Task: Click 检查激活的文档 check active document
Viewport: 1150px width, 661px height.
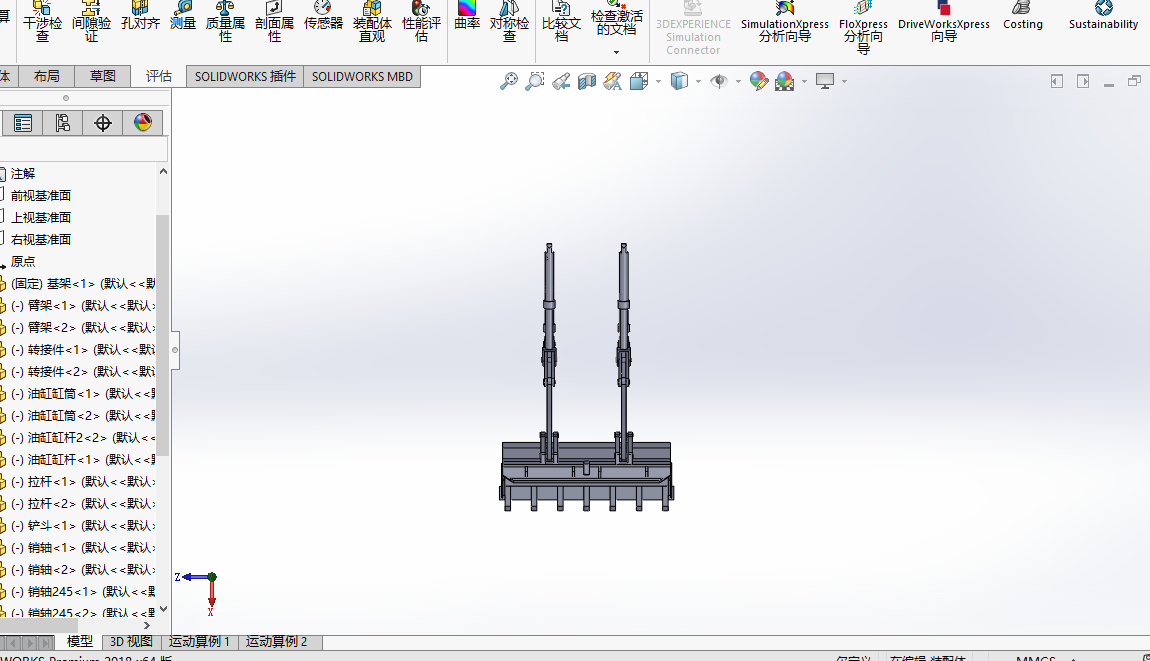Action: click(617, 18)
